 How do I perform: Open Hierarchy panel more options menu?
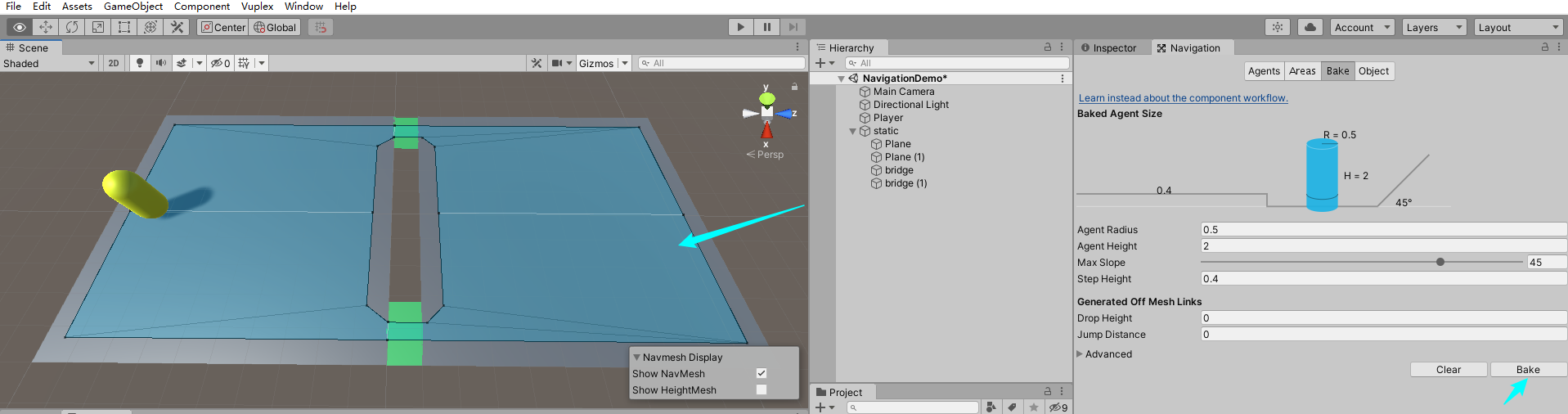pyautogui.click(x=1062, y=47)
